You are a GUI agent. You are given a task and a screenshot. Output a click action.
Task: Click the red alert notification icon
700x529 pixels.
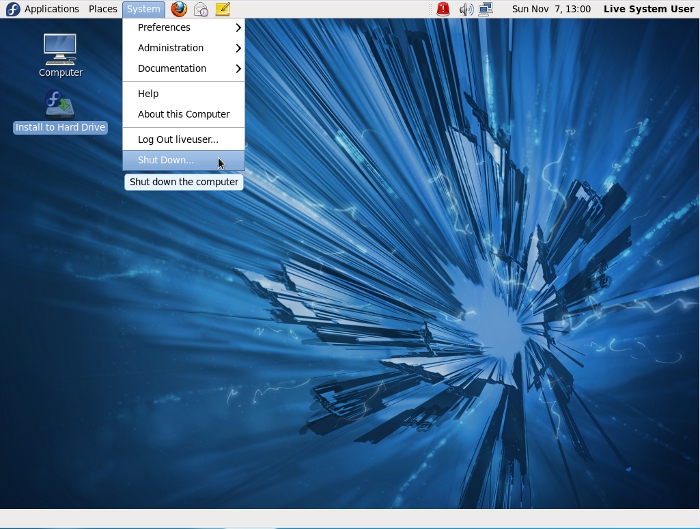point(443,9)
